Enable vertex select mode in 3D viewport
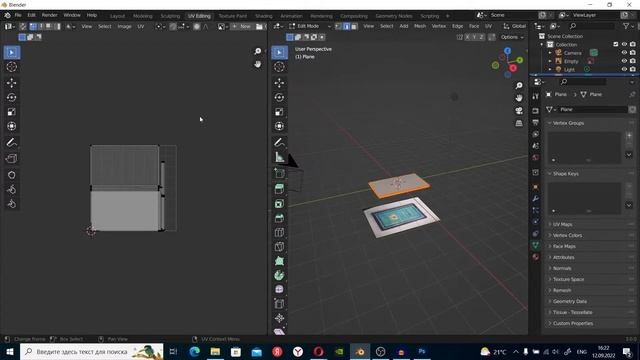Screen dimensions: 640x360 (x=338, y=26)
